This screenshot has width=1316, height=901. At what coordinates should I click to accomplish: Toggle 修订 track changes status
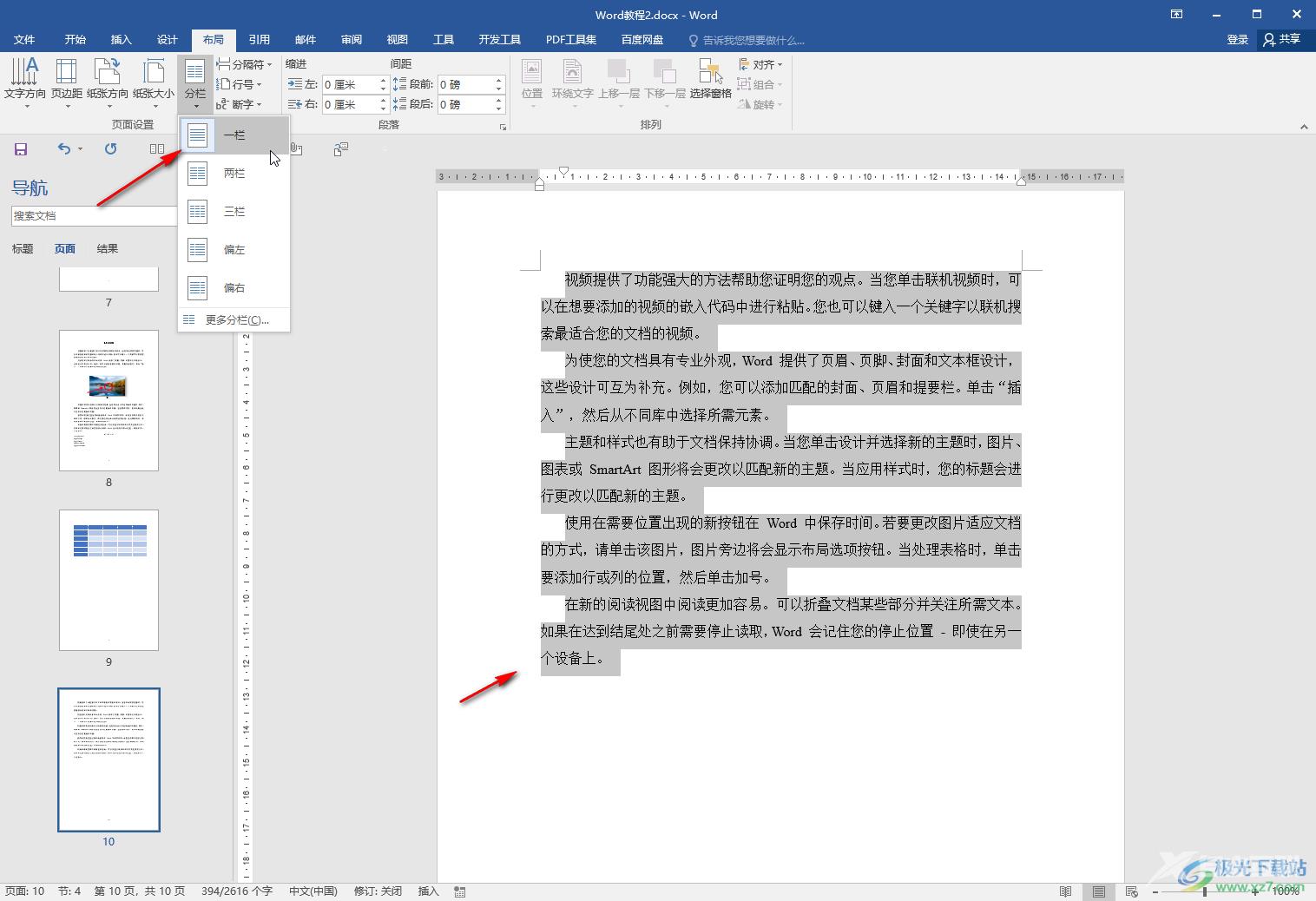[378, 891]
